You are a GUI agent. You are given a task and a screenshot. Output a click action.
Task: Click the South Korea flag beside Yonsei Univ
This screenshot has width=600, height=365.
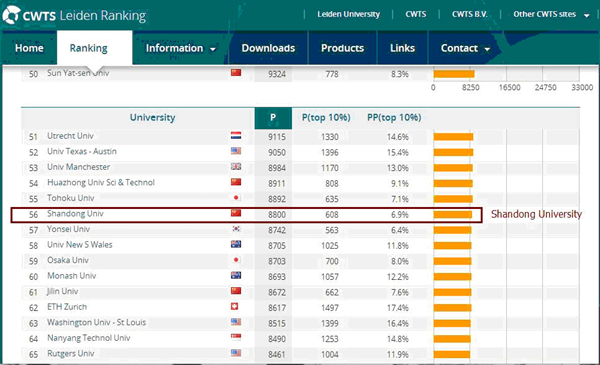236,229
